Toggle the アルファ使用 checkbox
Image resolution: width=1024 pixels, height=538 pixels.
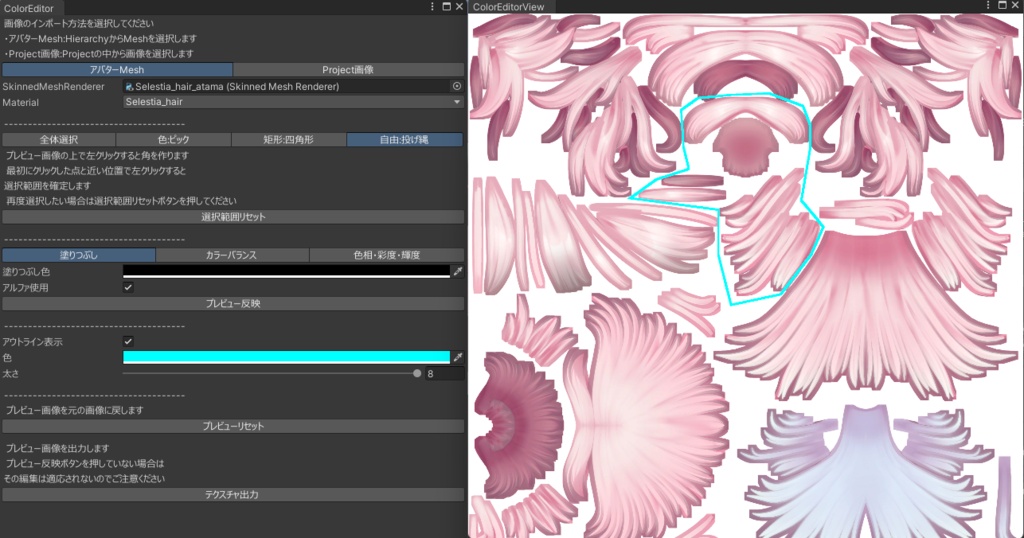coord(128,287)
